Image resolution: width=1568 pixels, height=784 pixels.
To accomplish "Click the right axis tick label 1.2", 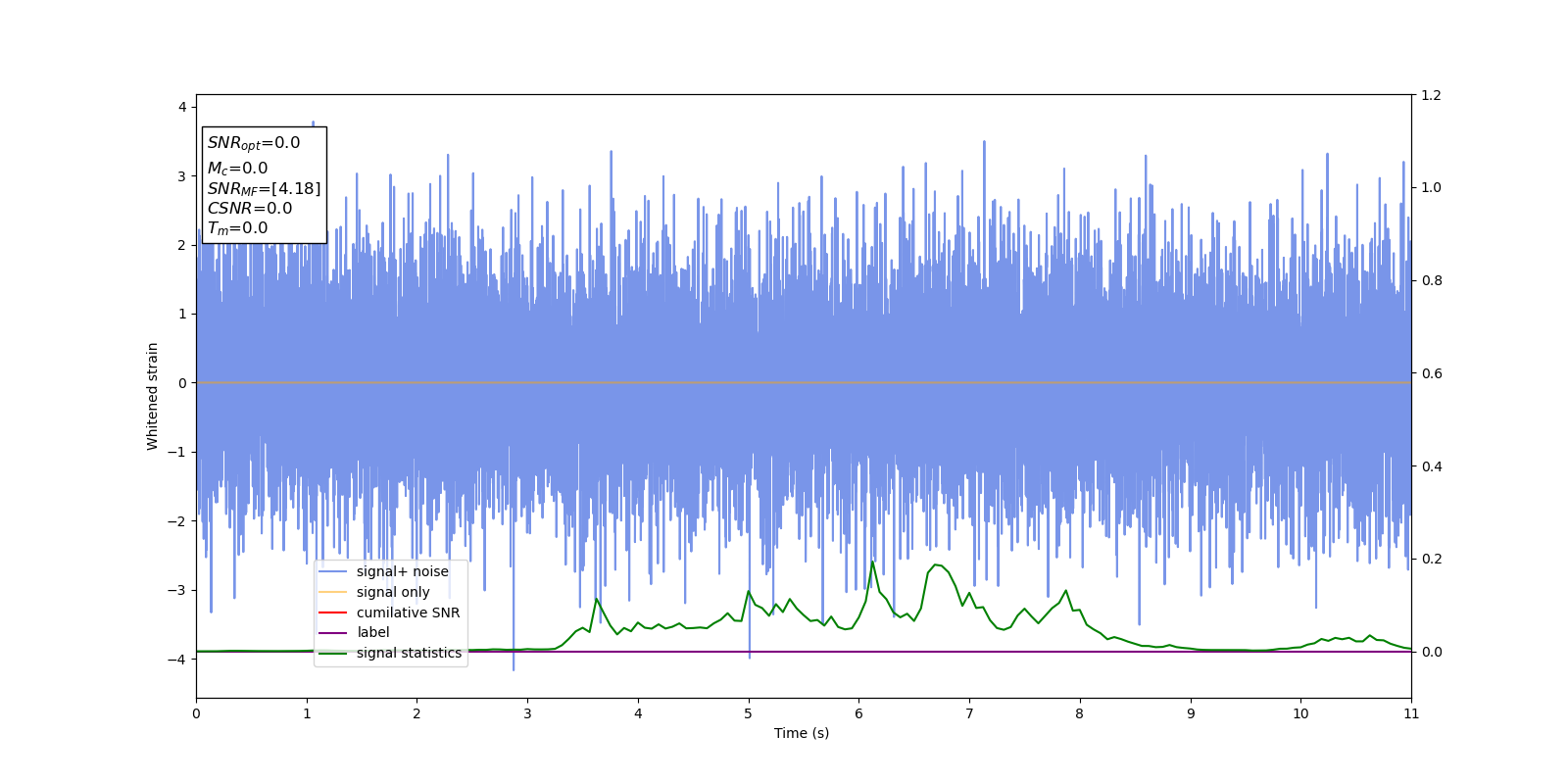I will [x=1431, y=95].
